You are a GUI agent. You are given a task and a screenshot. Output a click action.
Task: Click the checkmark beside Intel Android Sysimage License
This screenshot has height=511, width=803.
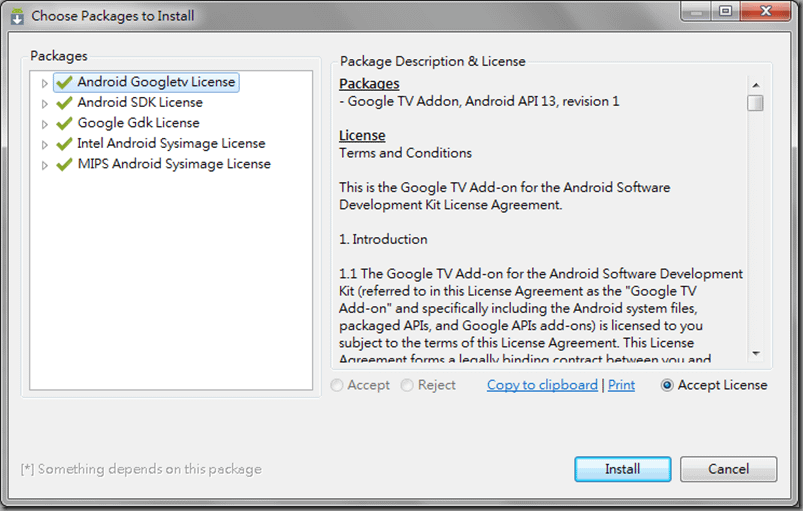[x=65, y=144]
